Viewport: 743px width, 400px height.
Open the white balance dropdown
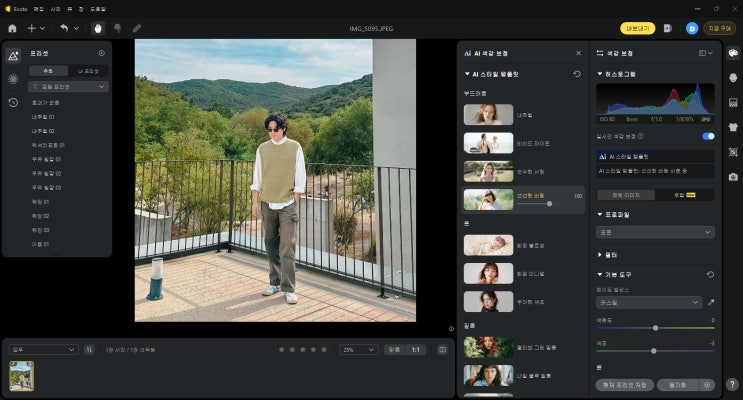(x=649, y=302)
